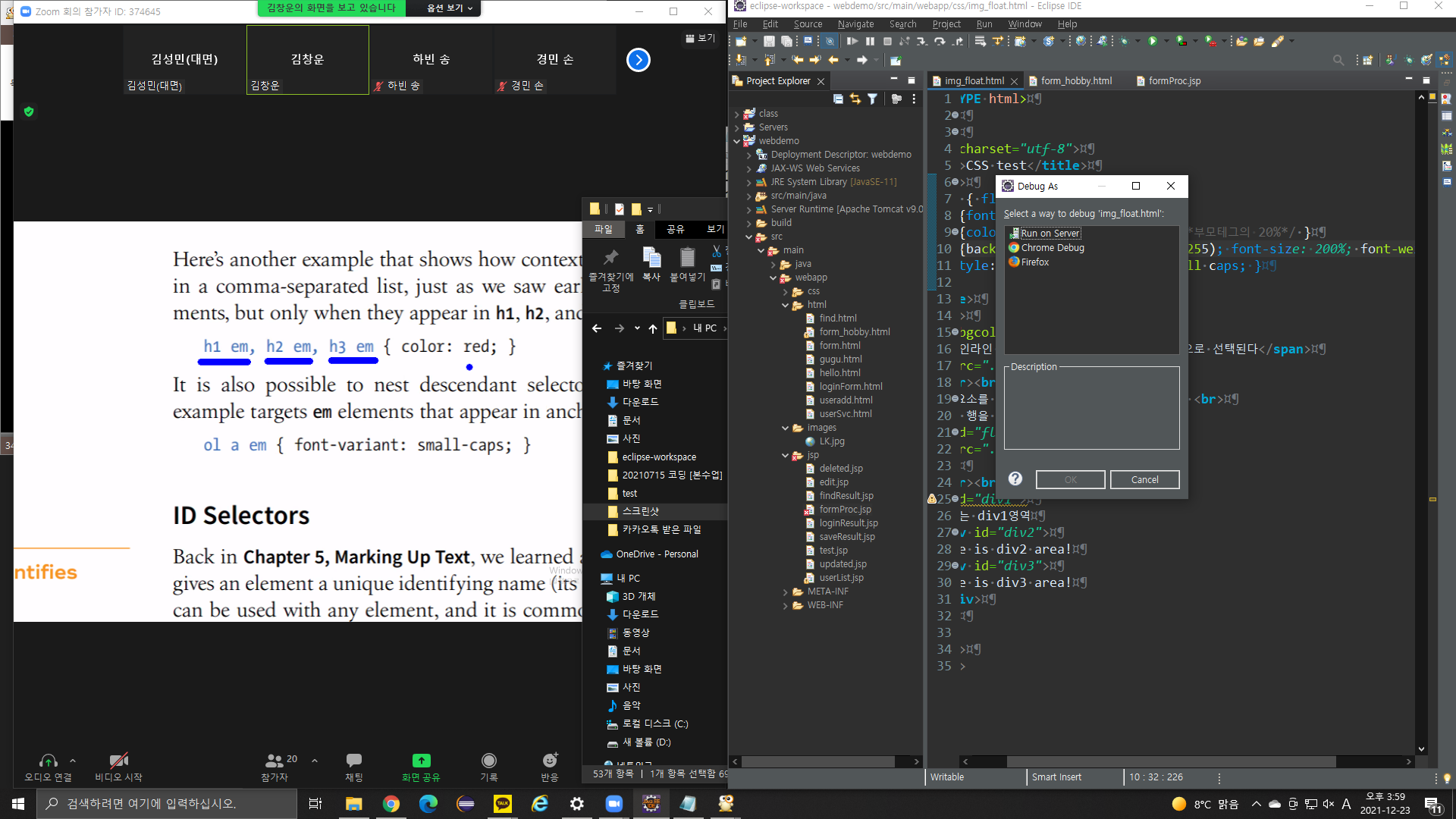The height and width of the screenshot is (819, 1456).
Task: Open the Project Explorer filter icon
Action: (x=873, y=99)
